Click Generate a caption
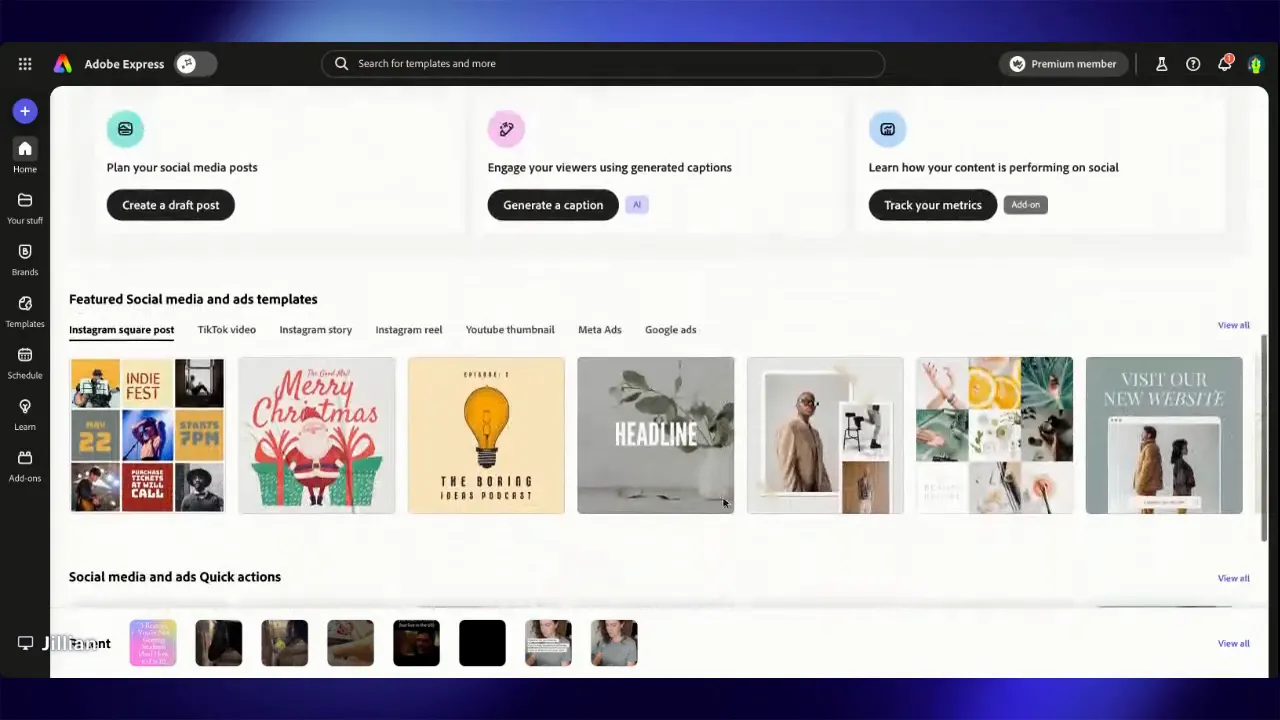The image size is (1280, 720). (553, 205)
